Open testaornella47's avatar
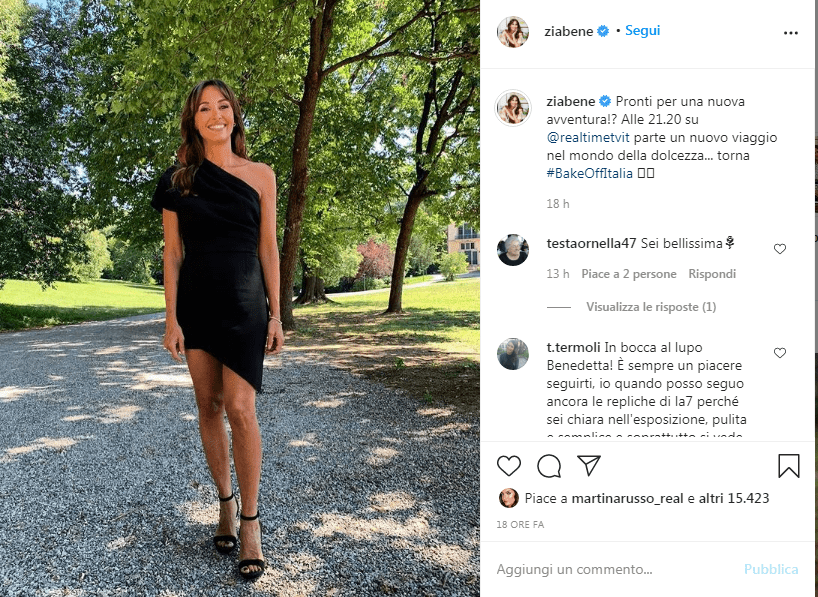 coord(513,250)
